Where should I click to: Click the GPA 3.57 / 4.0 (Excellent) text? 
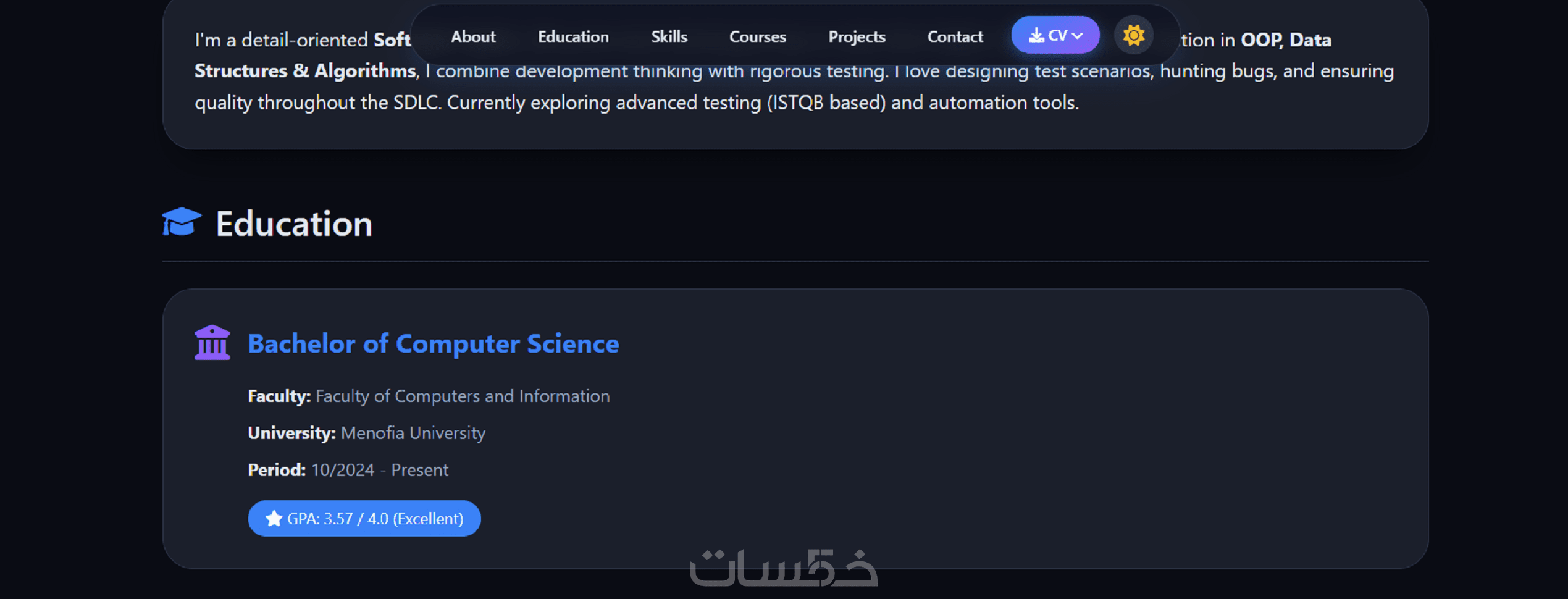click(375, 519)
